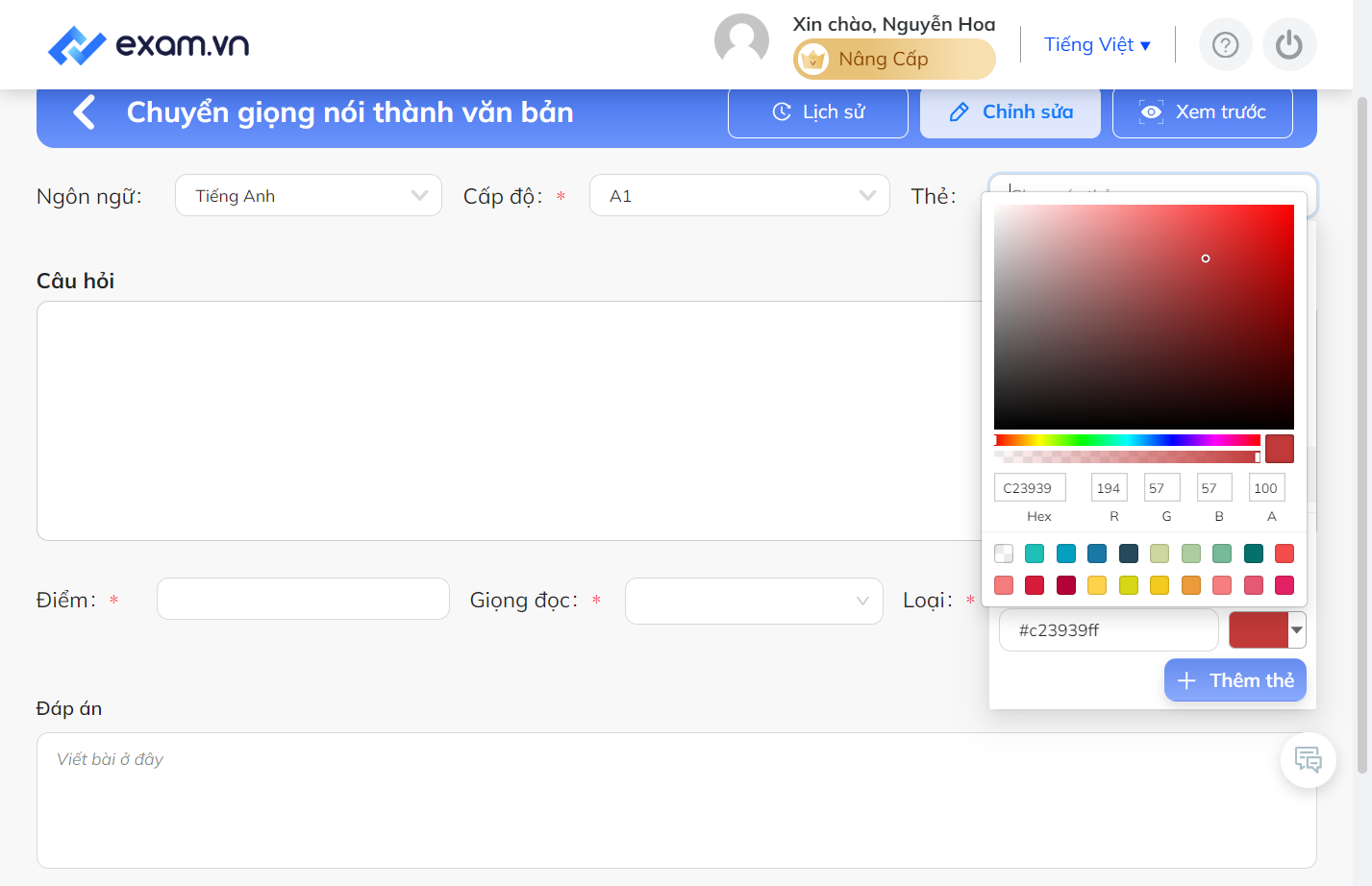Click the R value field 194

click(x=1110, y=488)
